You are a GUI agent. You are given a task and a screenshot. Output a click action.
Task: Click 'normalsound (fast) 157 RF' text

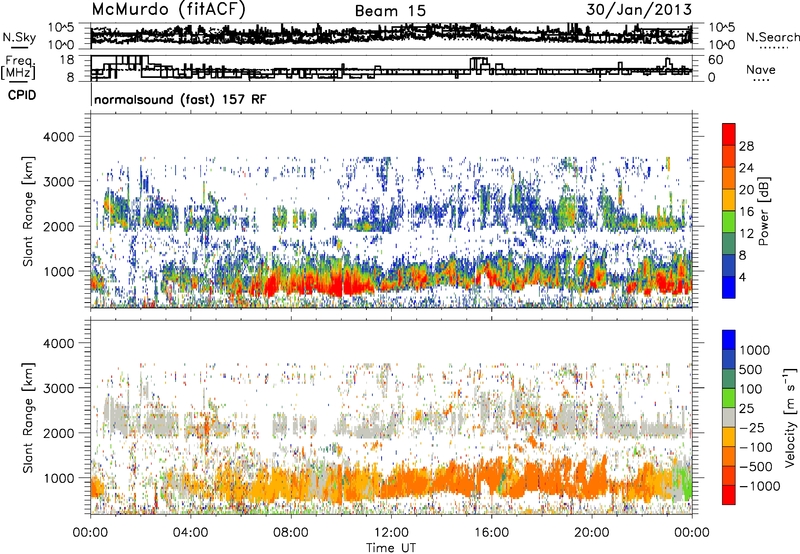pos(180,99)
